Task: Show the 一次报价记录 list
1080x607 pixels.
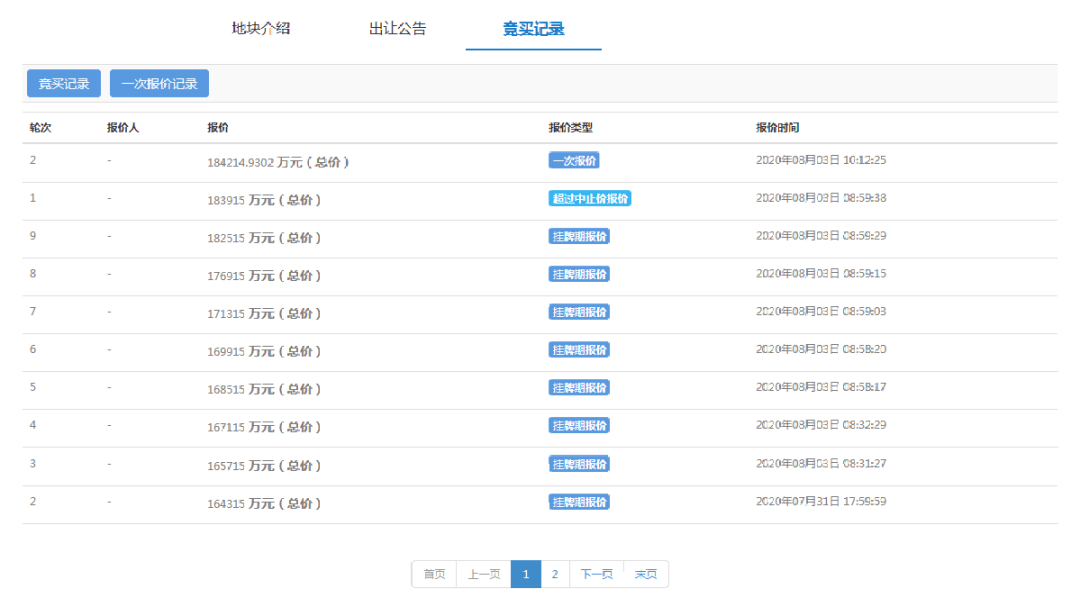Action: (x=159, y=84)
